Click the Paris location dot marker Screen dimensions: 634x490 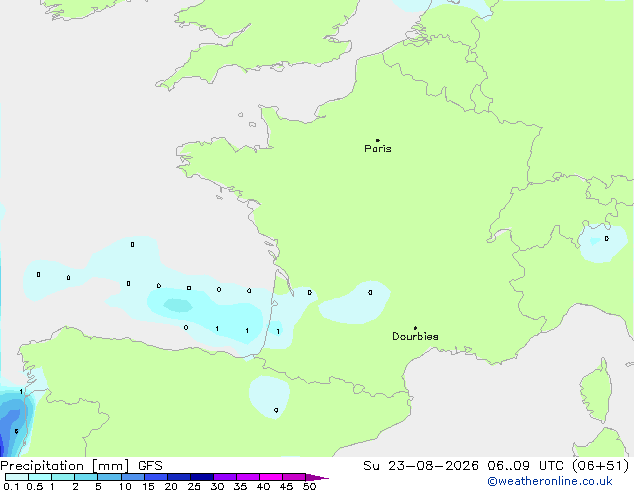click(x=378, y=140)
